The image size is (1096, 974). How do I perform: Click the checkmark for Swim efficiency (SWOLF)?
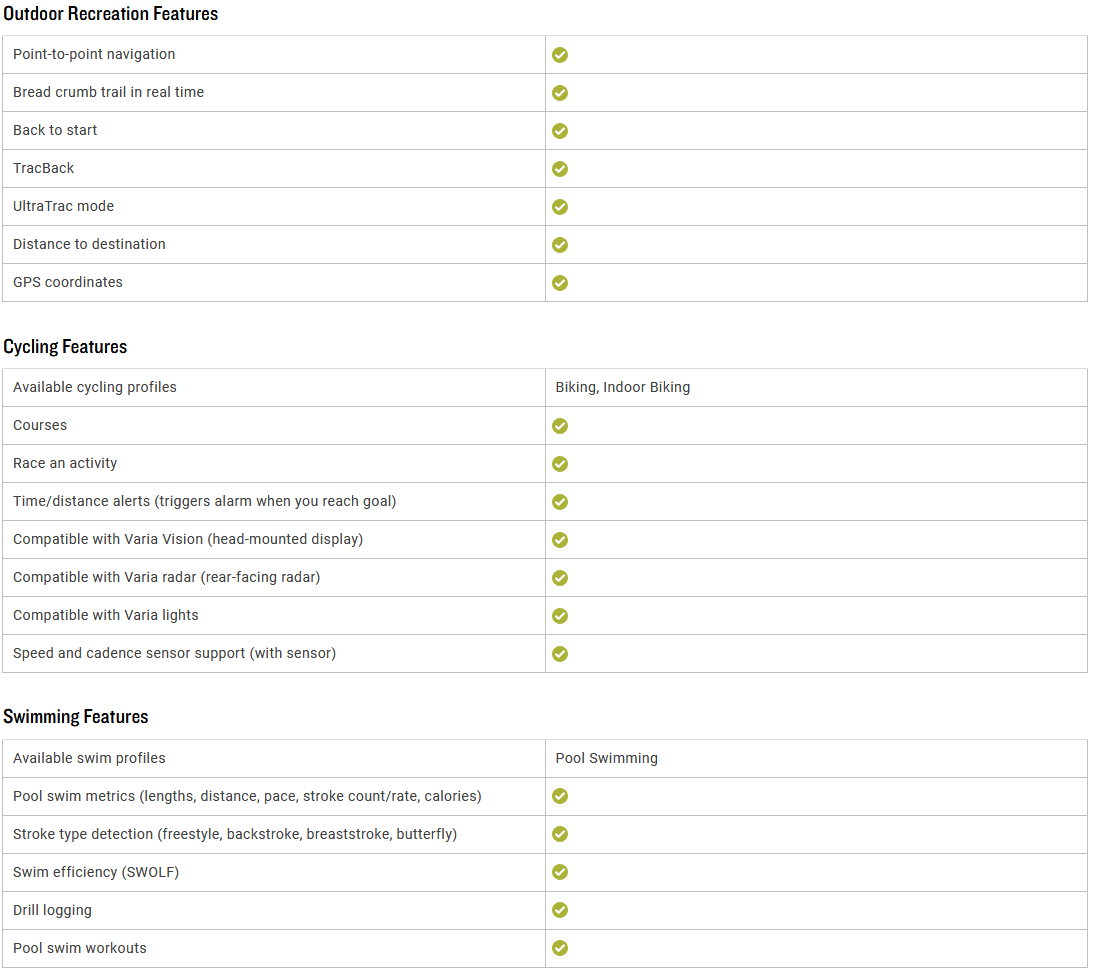[x=560, y=872]
